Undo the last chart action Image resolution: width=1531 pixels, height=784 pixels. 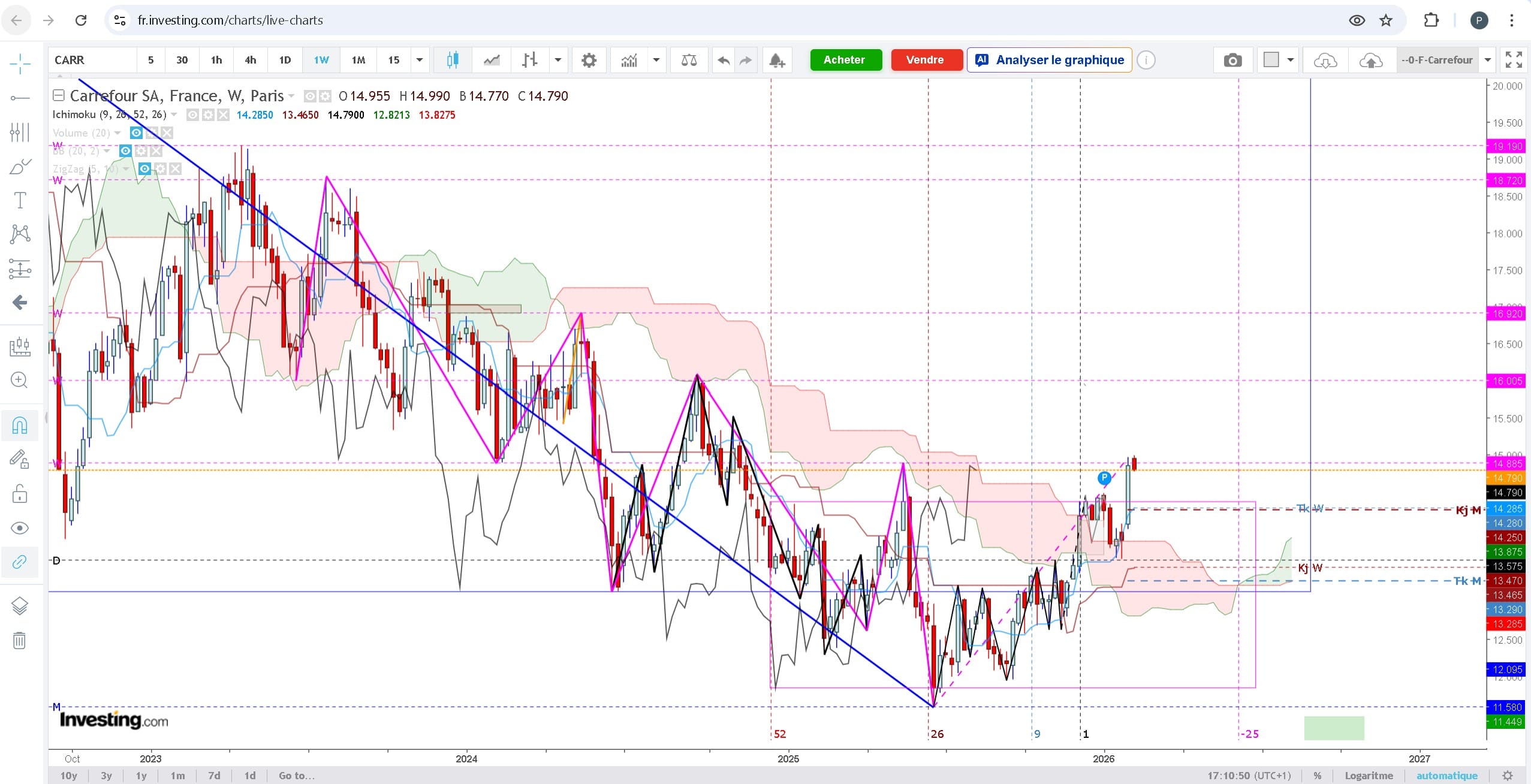pyautogui.click(x=724, y=60)
